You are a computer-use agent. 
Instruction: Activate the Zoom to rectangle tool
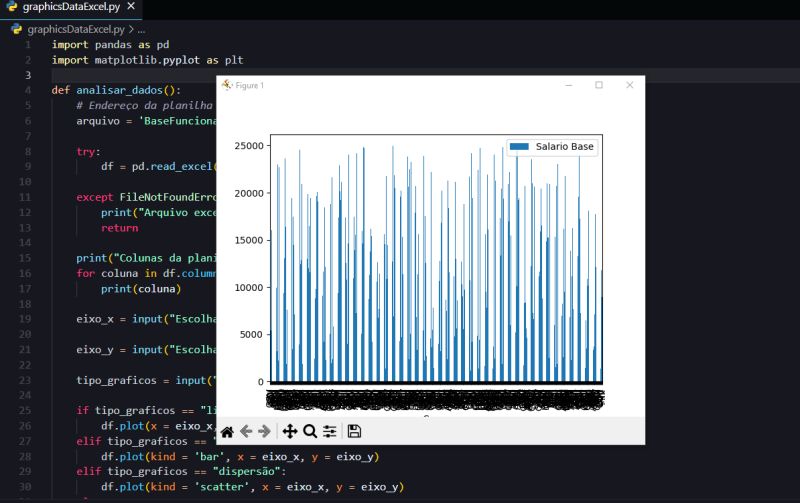[310, 432]
